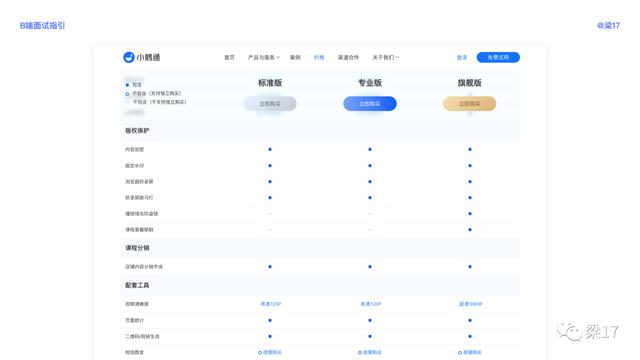Click the gold 立即购买 button under 旗舰版

469,104
